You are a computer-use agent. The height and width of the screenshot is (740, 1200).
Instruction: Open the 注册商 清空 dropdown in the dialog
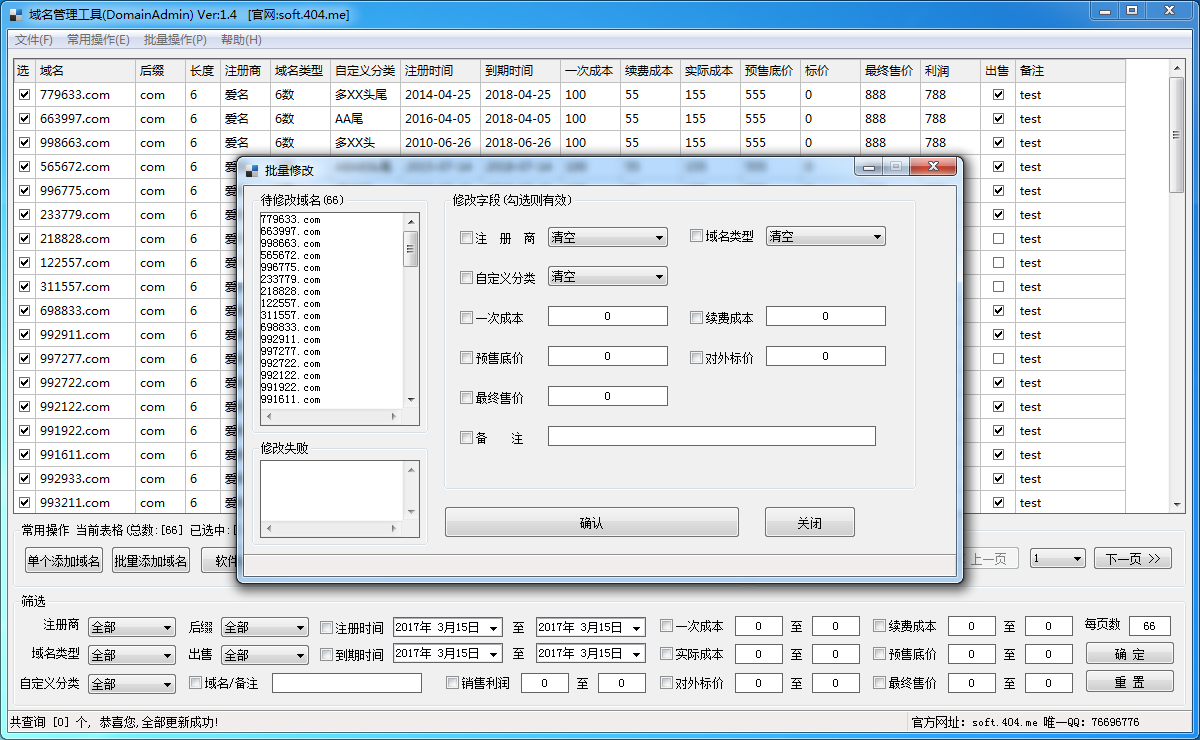click(x=608, y=237)
